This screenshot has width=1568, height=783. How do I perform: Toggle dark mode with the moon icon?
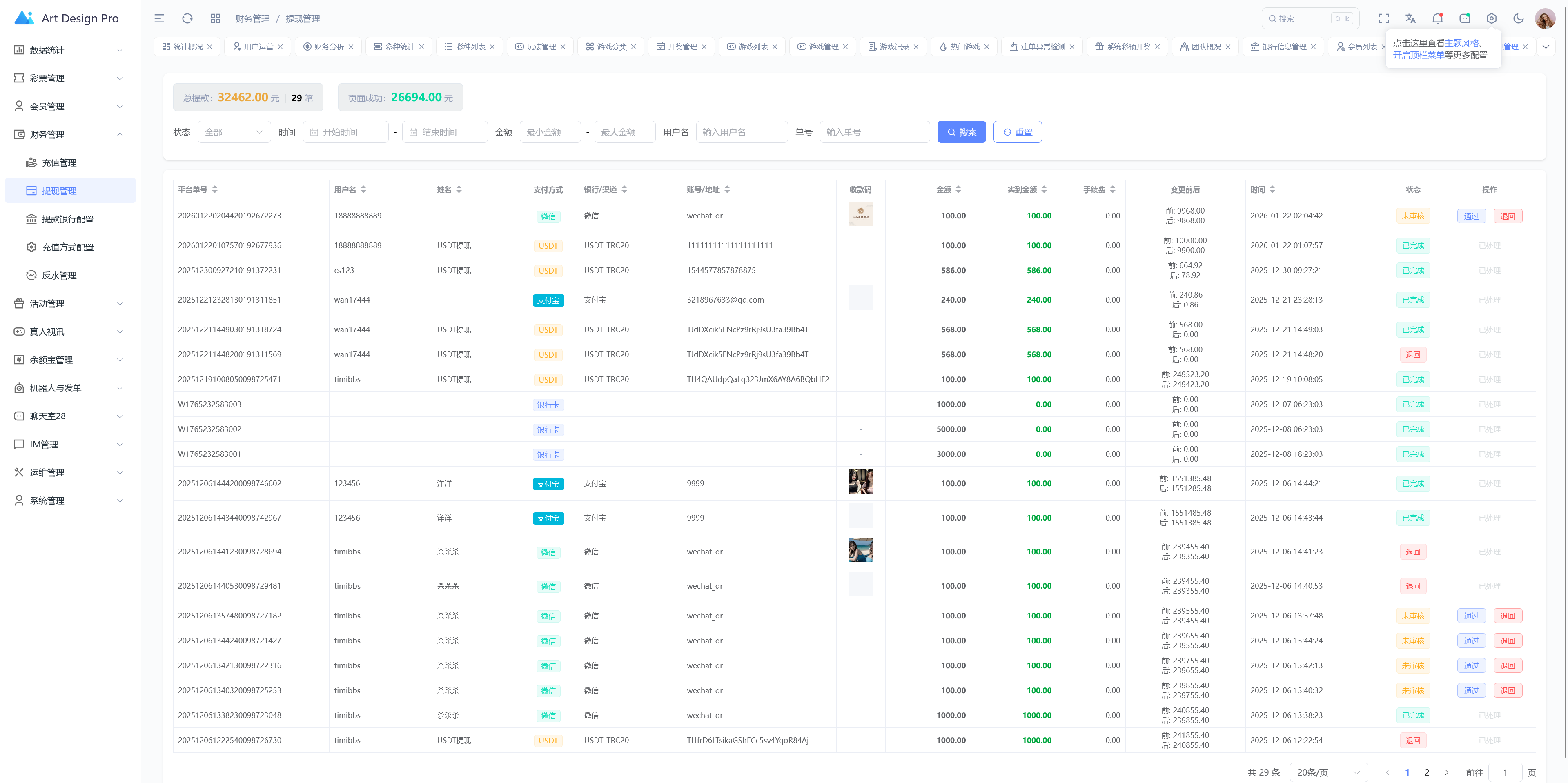[x=1518, y=18]
